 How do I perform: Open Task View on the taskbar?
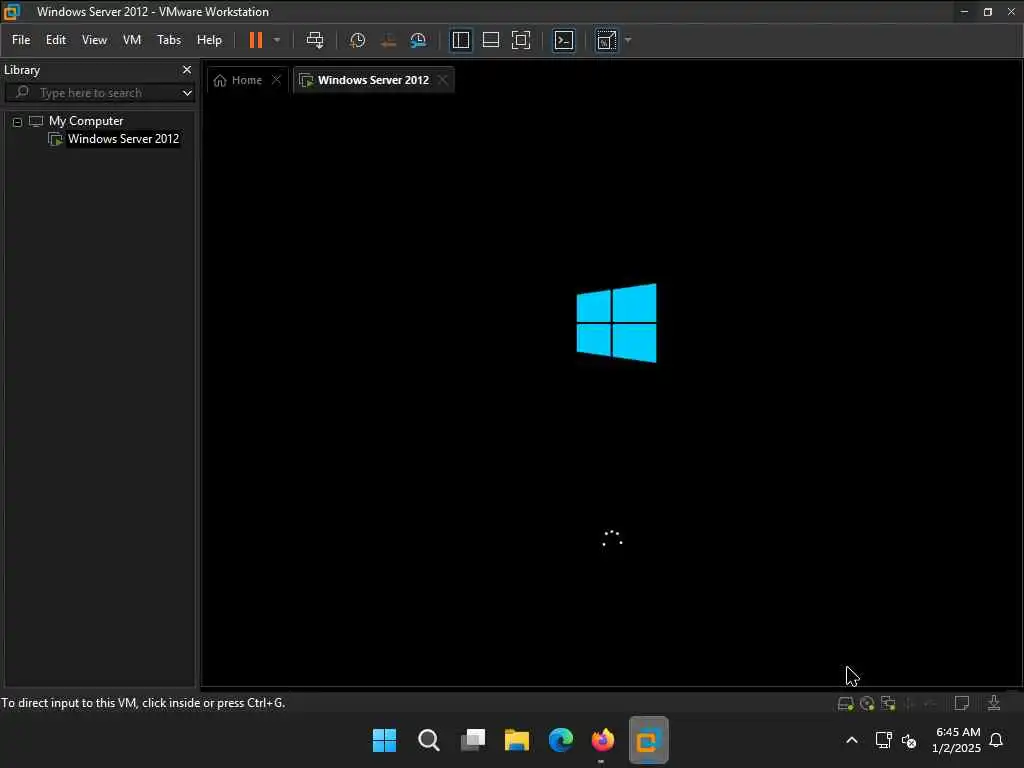click(x=473, y=741)
